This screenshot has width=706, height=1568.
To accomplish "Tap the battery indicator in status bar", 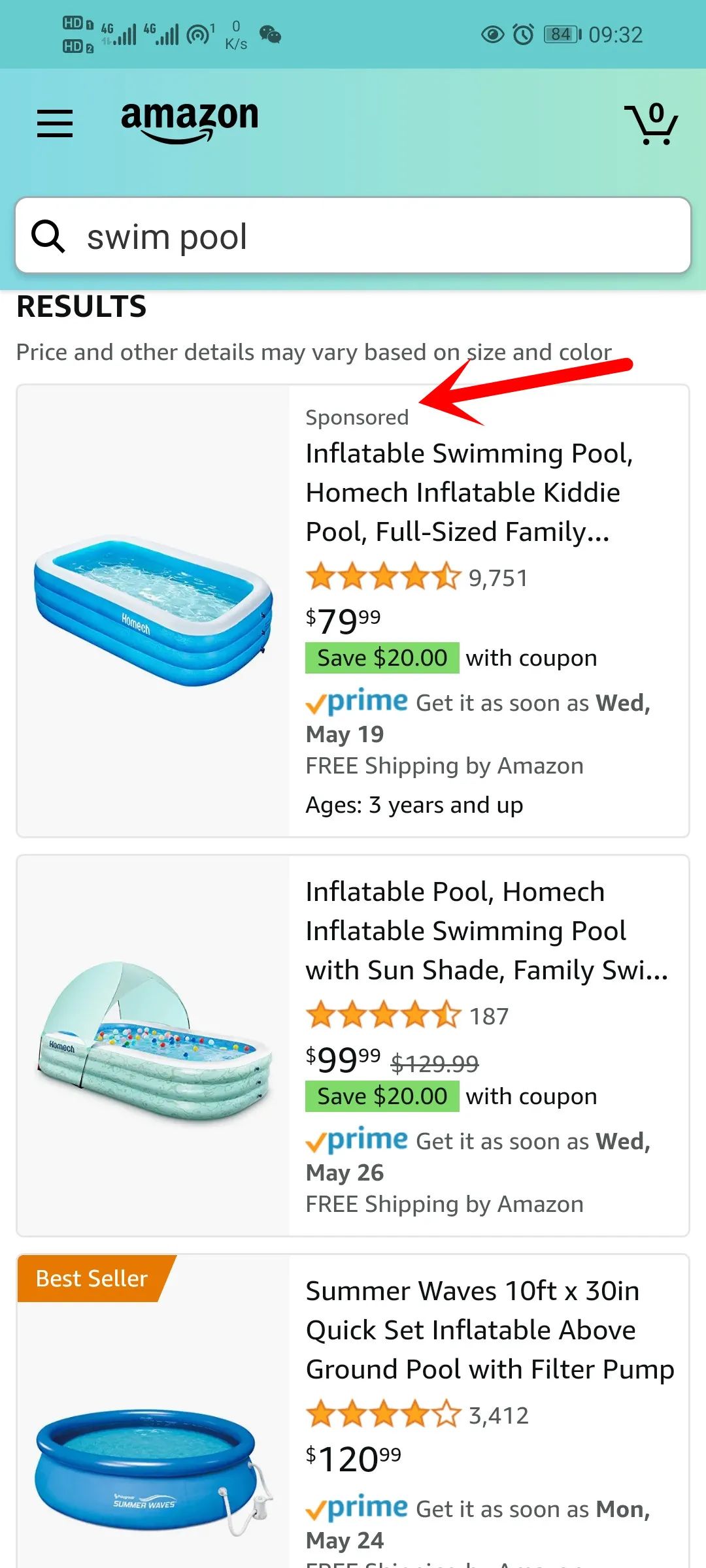I will (x=562, y=34).
